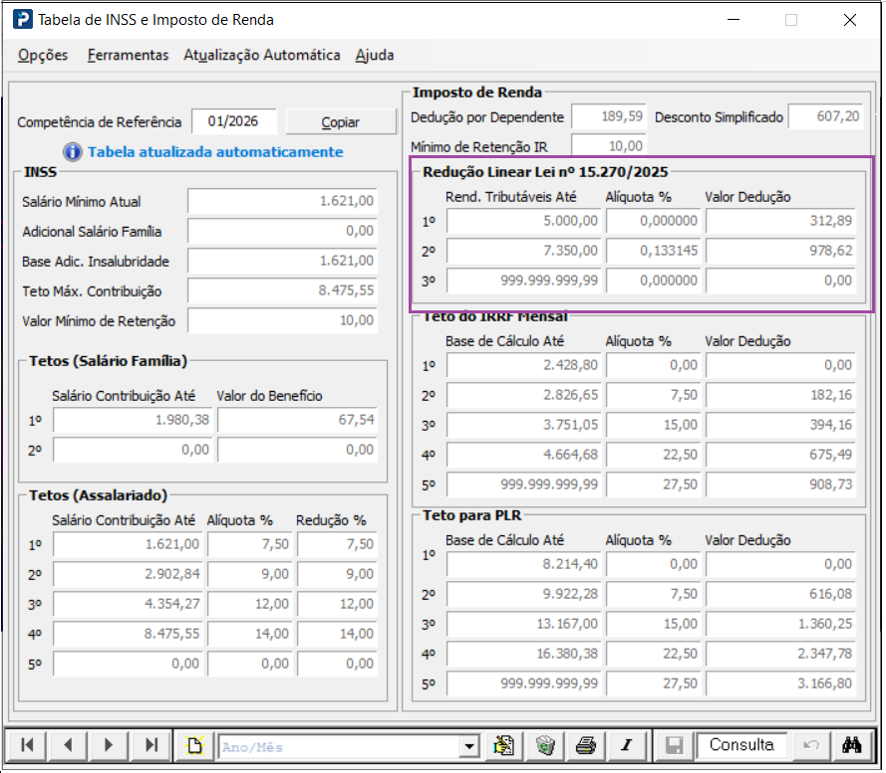Screen dimensions: 886x773
Task: Click Assalariado limit field 4.354,27
Action: [128, 604]
